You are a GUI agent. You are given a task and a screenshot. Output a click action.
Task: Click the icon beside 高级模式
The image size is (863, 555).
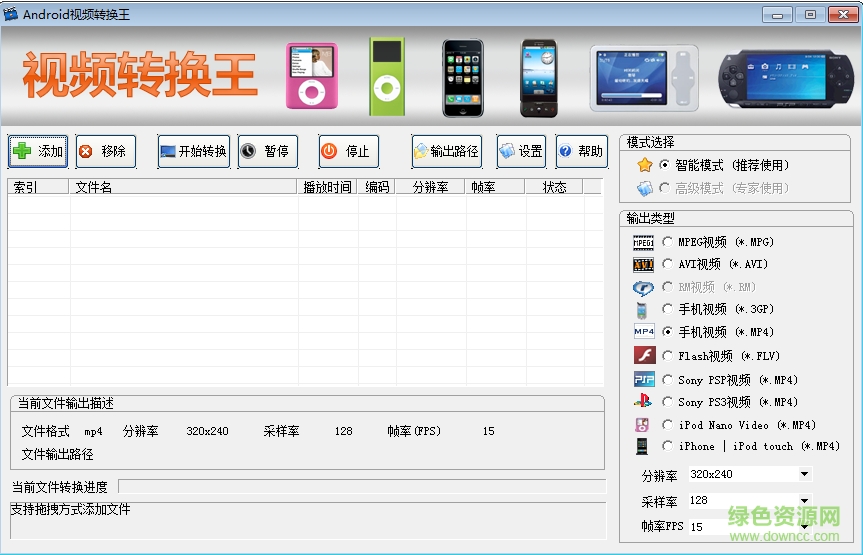point(644,189)
